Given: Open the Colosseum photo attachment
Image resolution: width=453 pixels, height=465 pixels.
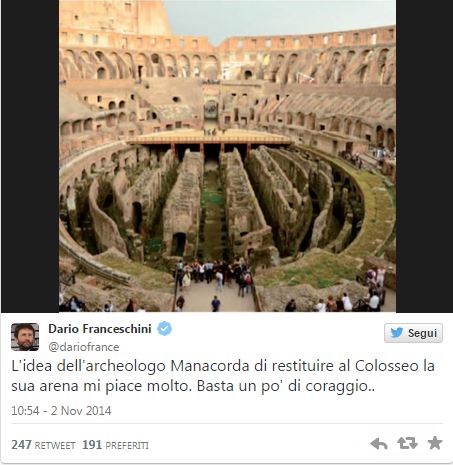Looking at the screenshot, I should coord(227,156).
